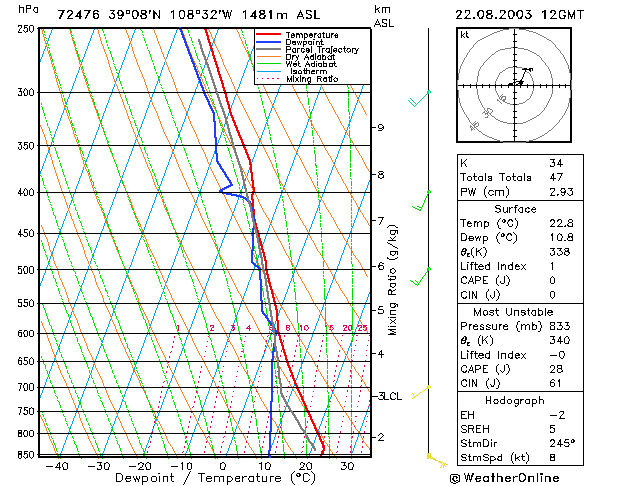Click the station header 72476 39°08'N 108°32'W
Viewport: 629px width, 486px height.
click(x=145, y=15)
